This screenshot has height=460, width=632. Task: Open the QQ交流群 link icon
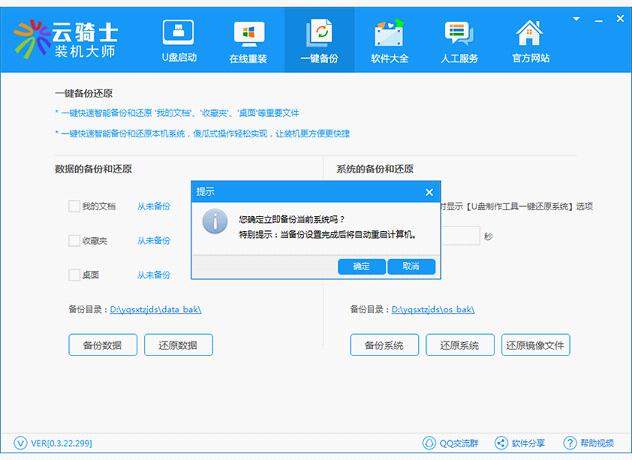coord(430,443)
